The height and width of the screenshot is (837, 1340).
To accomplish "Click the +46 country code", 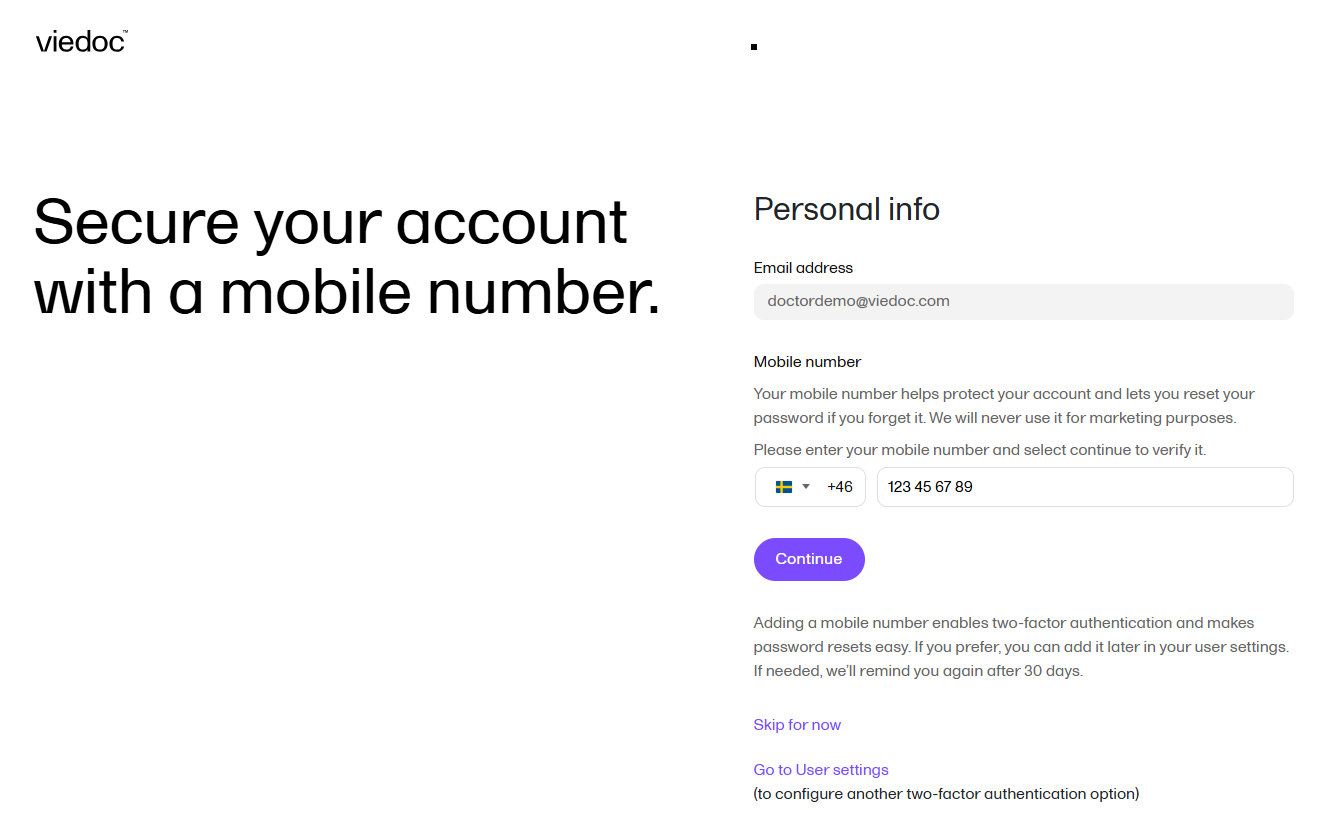I will 840,487.
